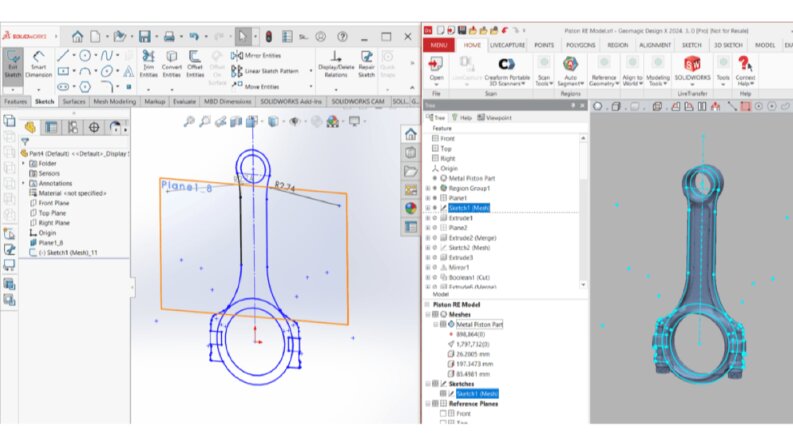Image resolution: width=793 pixels, height=446 pixels.
Task: Click the Repair Sketch tool
Action: tap(366, 64)
